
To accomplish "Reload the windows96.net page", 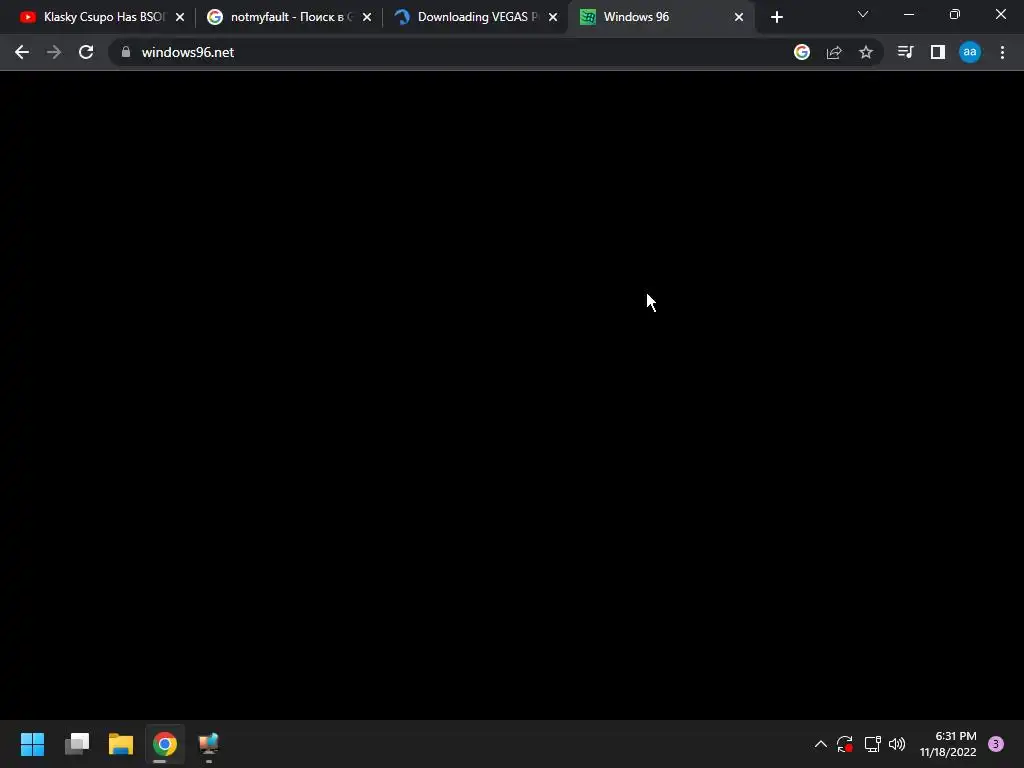I will pos(86,52).
